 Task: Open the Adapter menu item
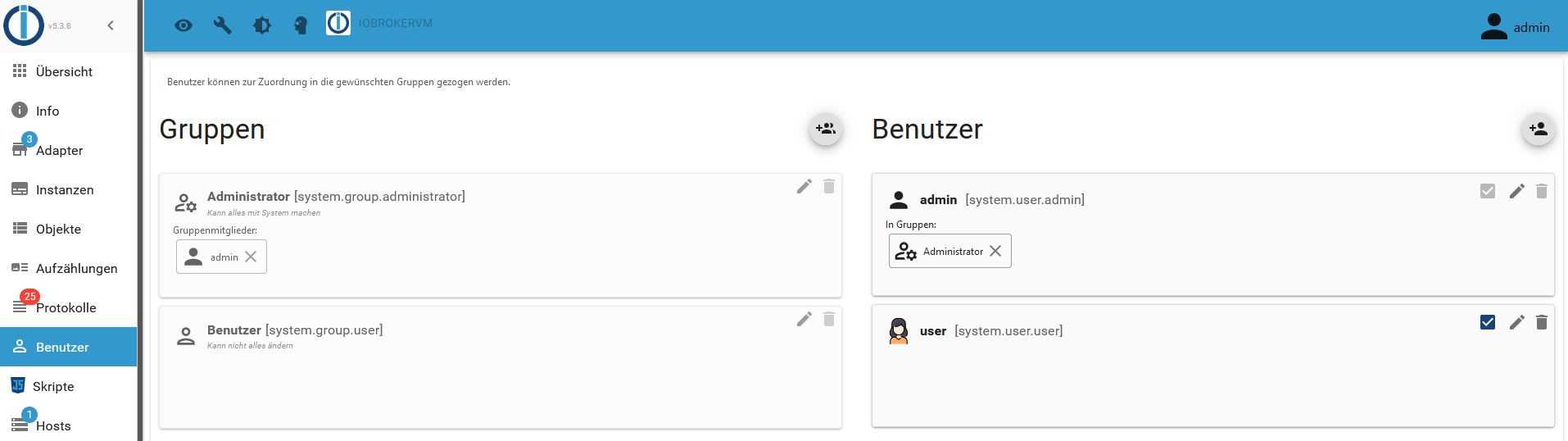click(x=59, y=150)
